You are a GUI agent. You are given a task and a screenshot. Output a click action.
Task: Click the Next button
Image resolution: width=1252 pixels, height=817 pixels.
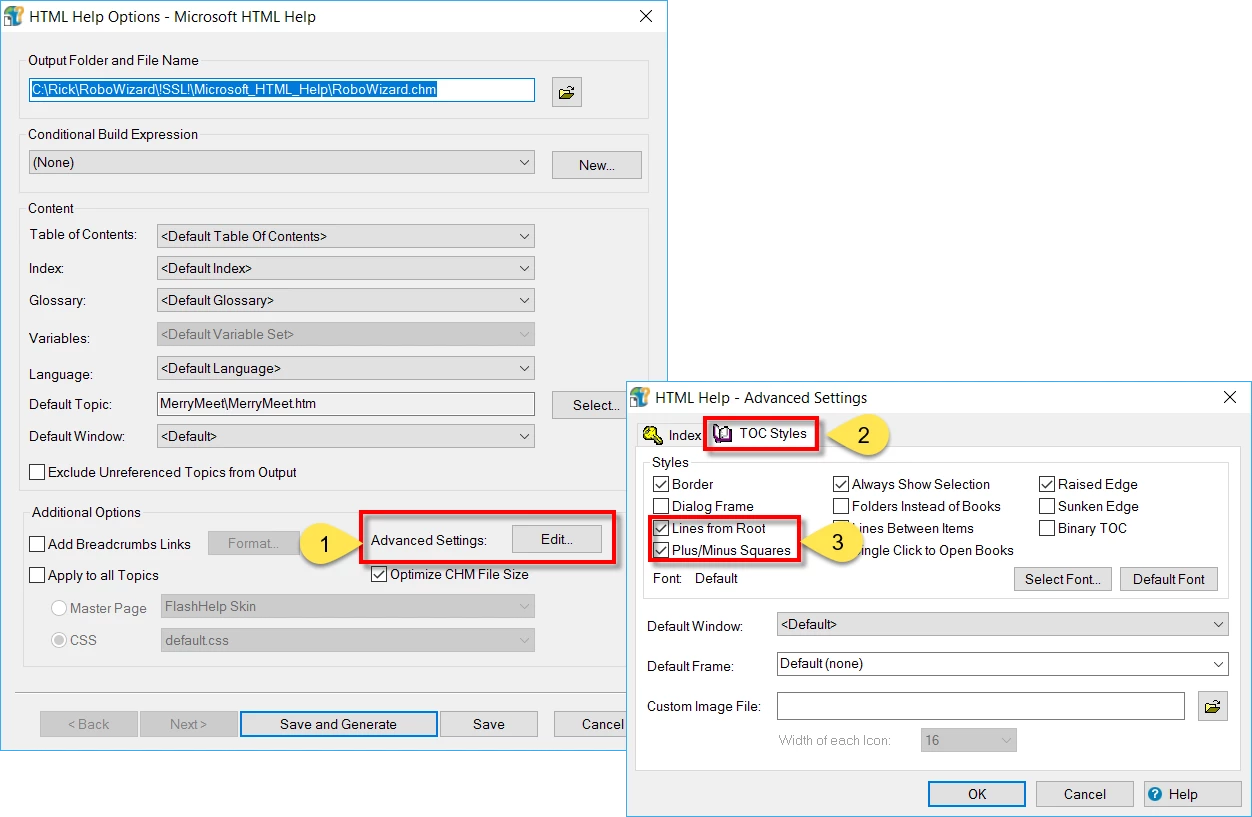coord(188,724)
